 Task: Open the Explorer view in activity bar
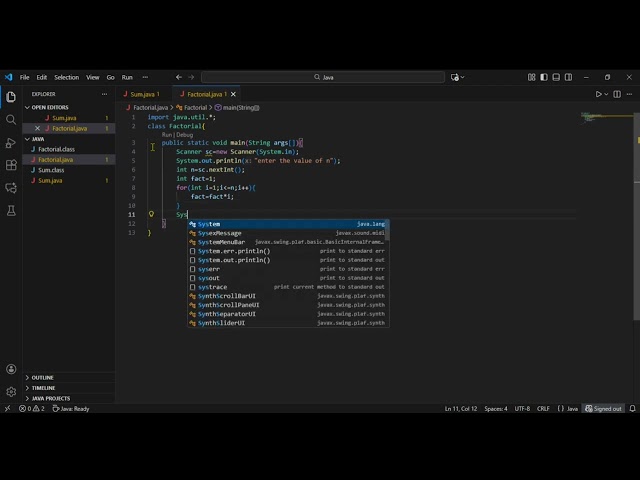[11, 97]
